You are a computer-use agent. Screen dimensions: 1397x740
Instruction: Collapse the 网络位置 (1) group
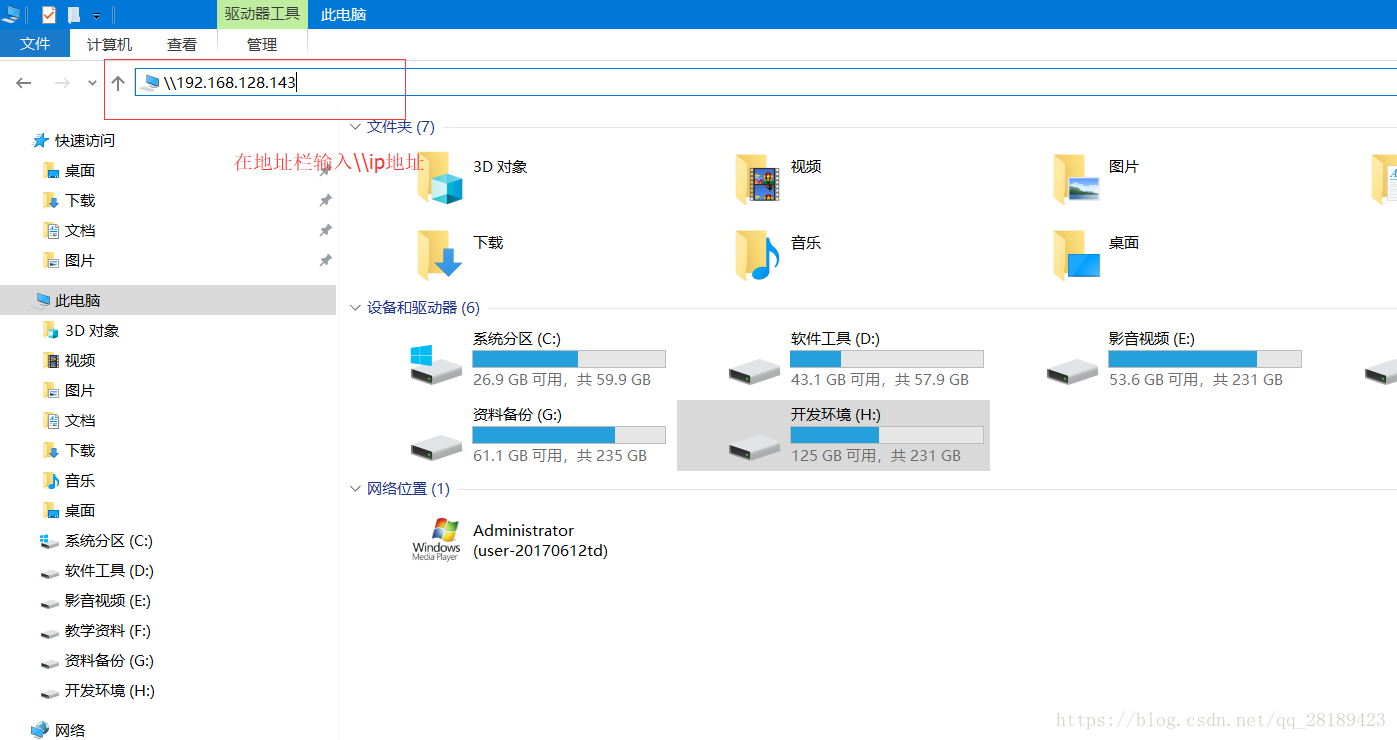355,489
